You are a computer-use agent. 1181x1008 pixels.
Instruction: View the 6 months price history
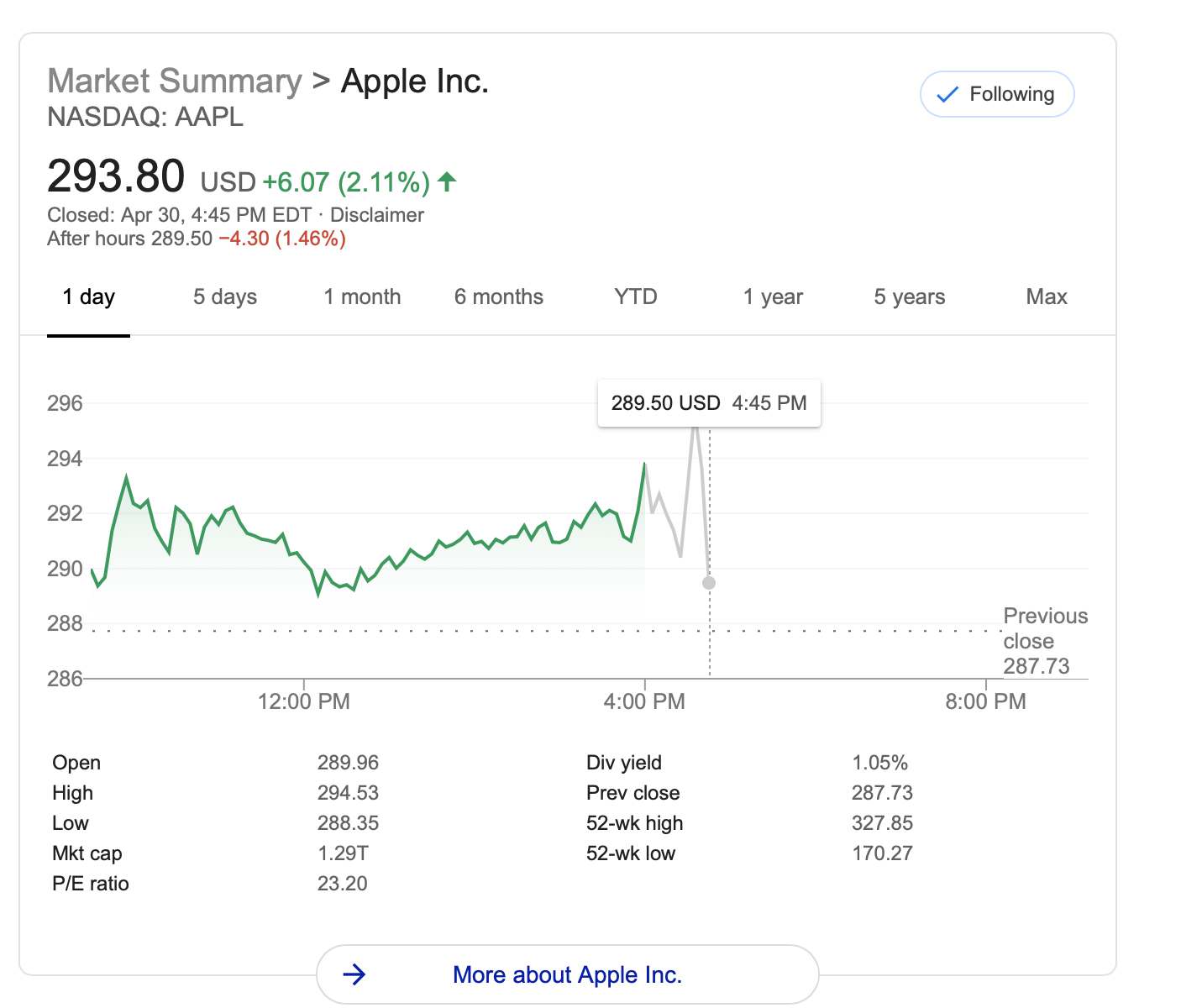point(499,297)
